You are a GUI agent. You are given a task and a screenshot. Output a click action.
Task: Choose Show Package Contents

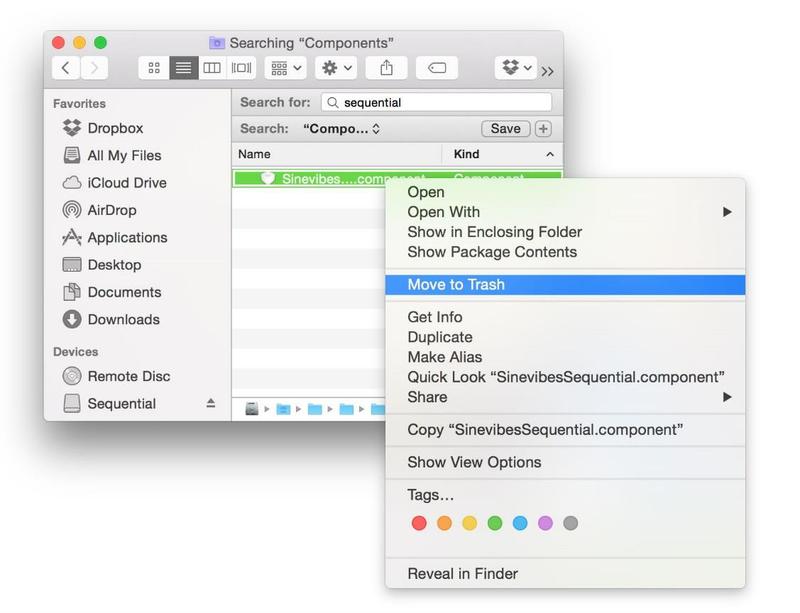click(565, 252)
